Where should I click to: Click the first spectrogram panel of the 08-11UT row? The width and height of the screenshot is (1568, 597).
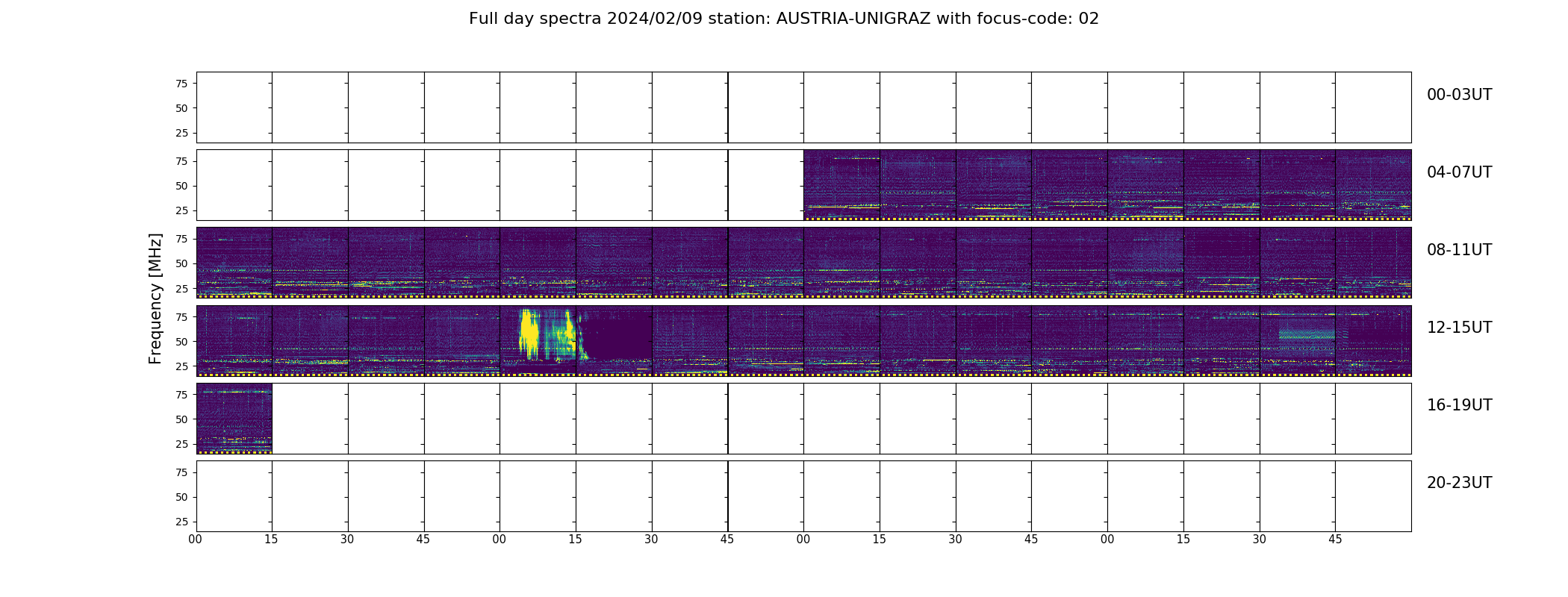point(234,263)
